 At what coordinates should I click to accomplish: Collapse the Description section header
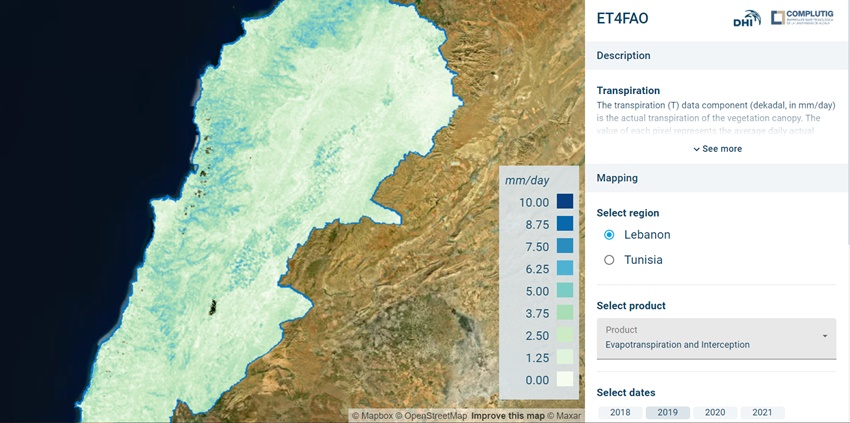pyautogui.click(x=716, y=56)
